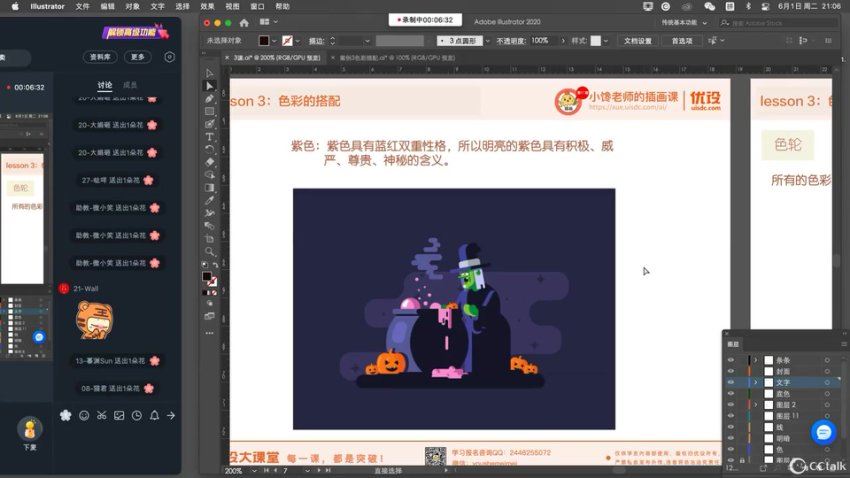Click the image upload icon in chat toolbar
Screen dimensions: 850x478
click(x=119, y=415)
